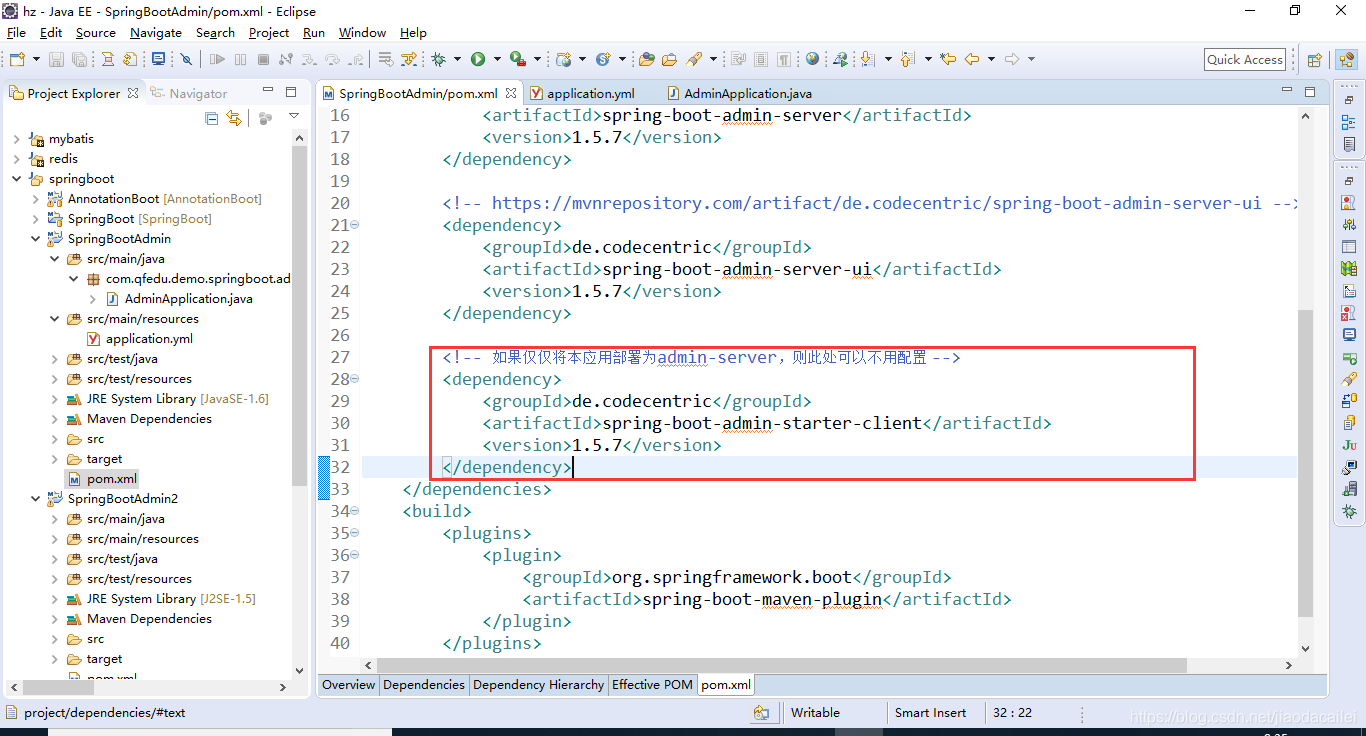Select the SpringBootAdmin2 project
This screenshot has width=1366, height=736.
click(x=122, y=499)
